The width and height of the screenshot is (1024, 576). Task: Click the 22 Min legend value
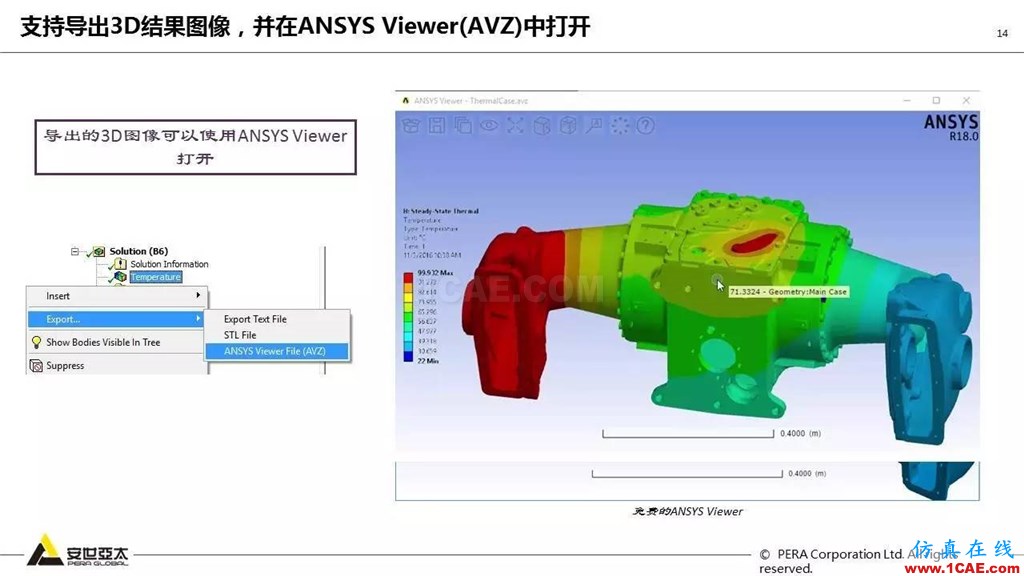[x=428, y=361]
